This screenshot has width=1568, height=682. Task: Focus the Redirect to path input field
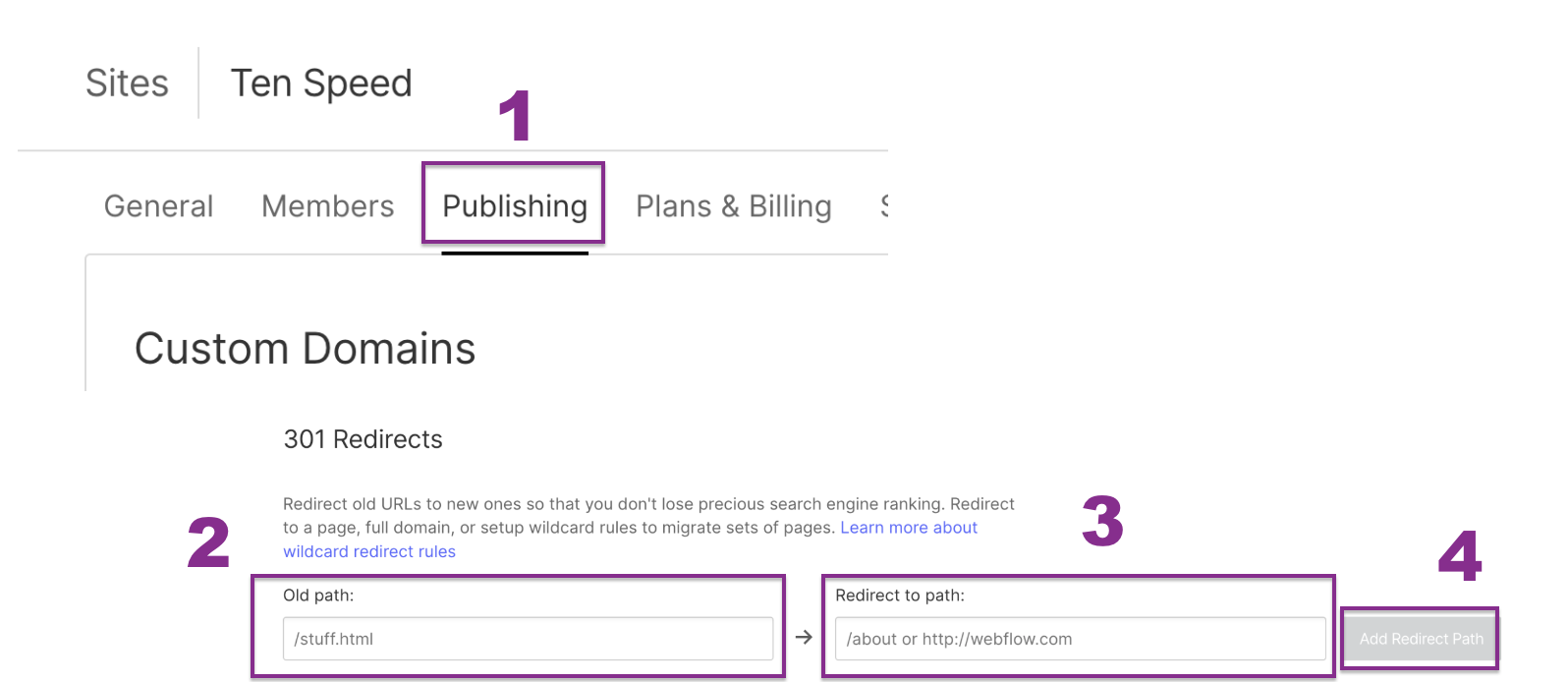click(1079, 639)
